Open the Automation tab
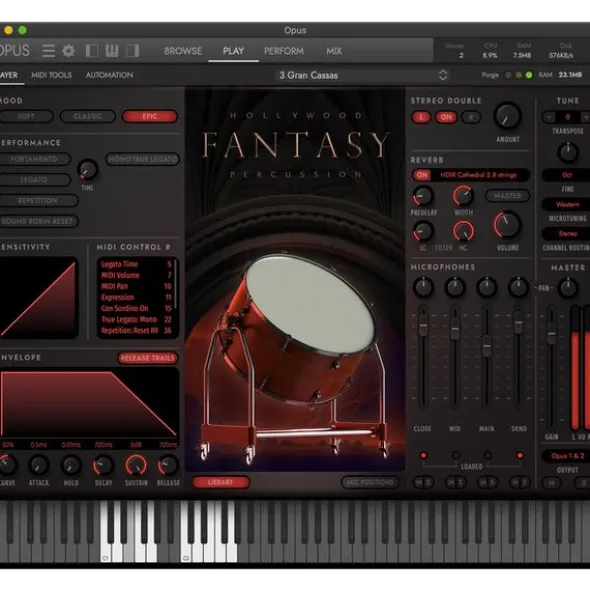Image resolution: width=590 pixels, height=591 pixels. pos(109,75)
